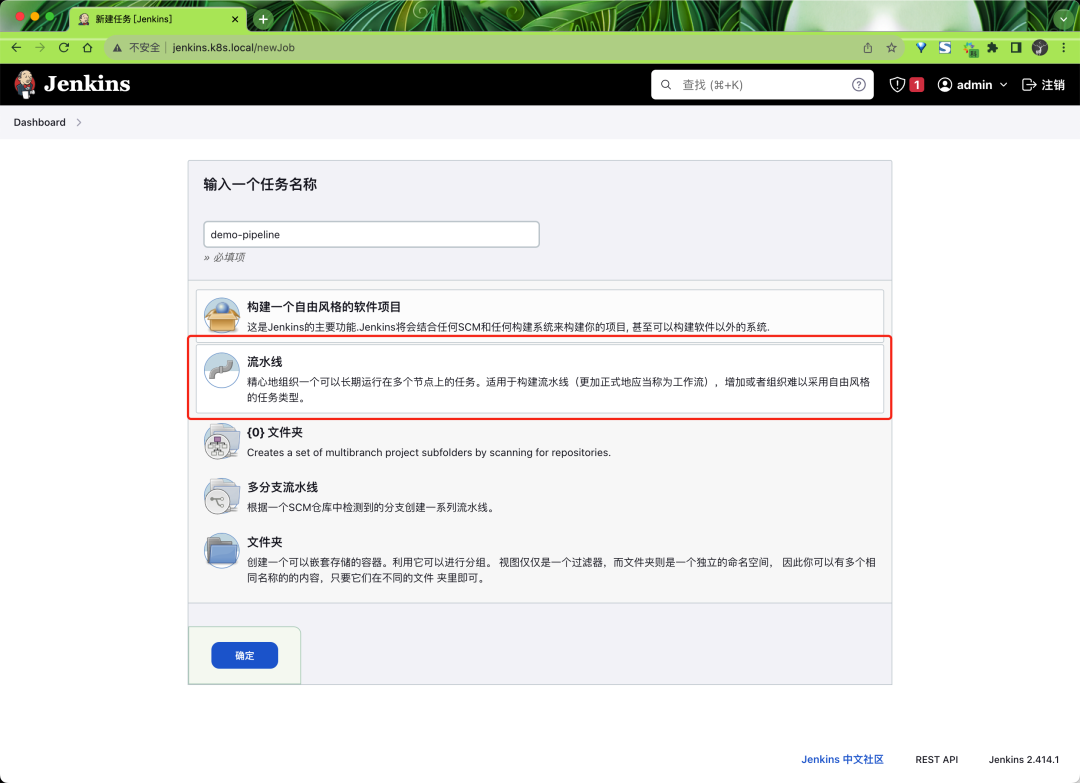
Task: Click the colorful gear extension icon
Action: click(970, 48)
